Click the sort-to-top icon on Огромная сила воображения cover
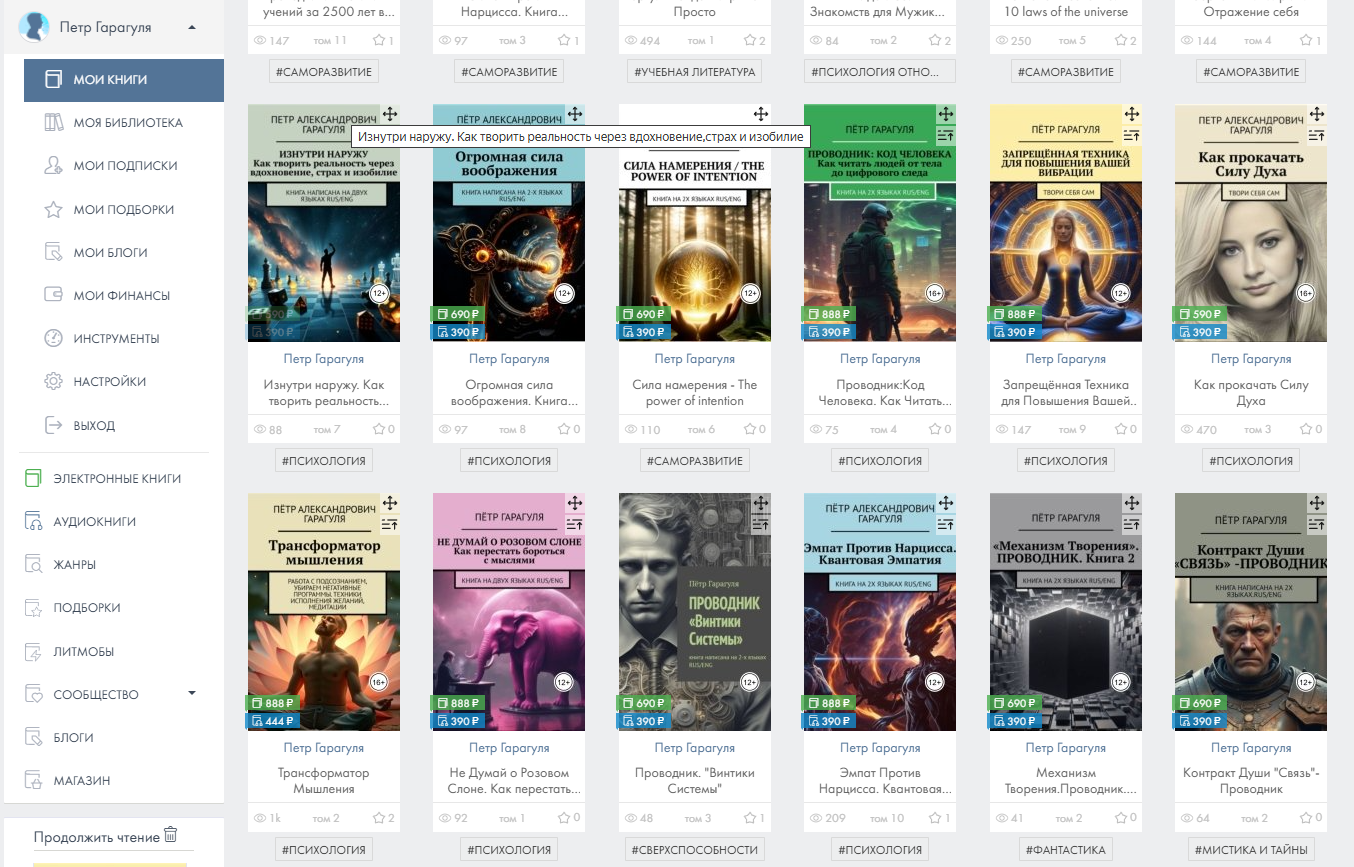Viewport: 1354px width, 867px height. (x=577, y=133)
